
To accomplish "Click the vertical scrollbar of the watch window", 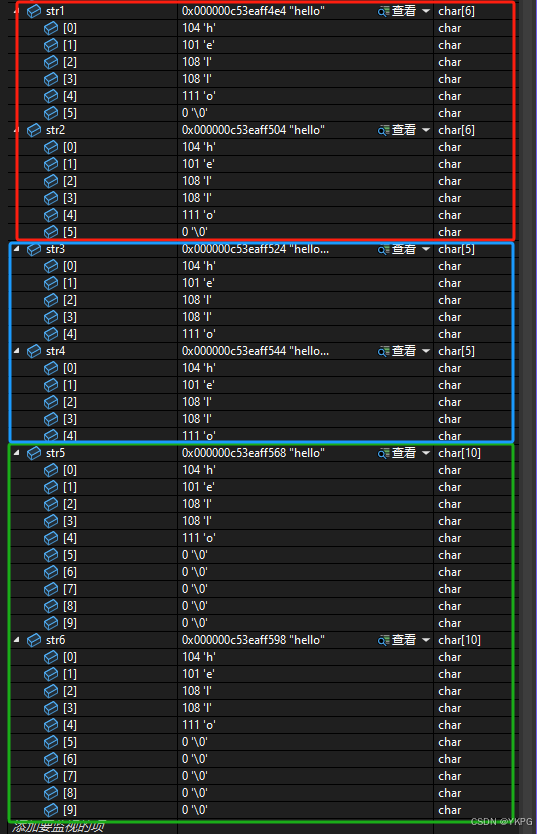I will (528, 417).
